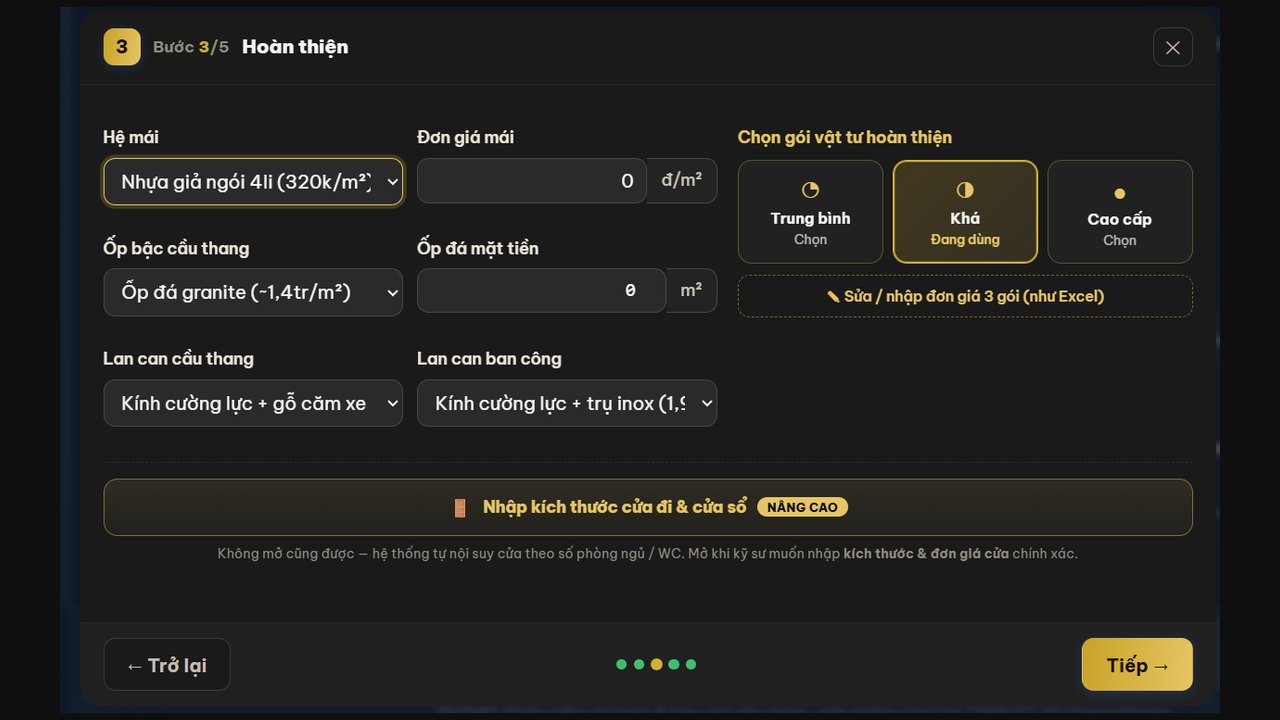Click the Tiếp next button
The height and width of the screenshot is (720, 1280).
tap(1137, 665)
